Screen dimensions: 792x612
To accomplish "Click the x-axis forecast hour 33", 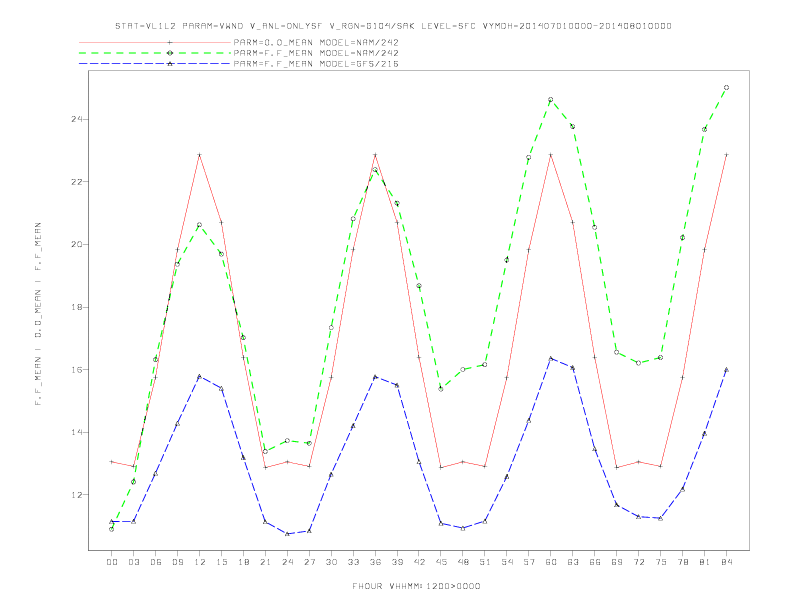I will point(353,562).
